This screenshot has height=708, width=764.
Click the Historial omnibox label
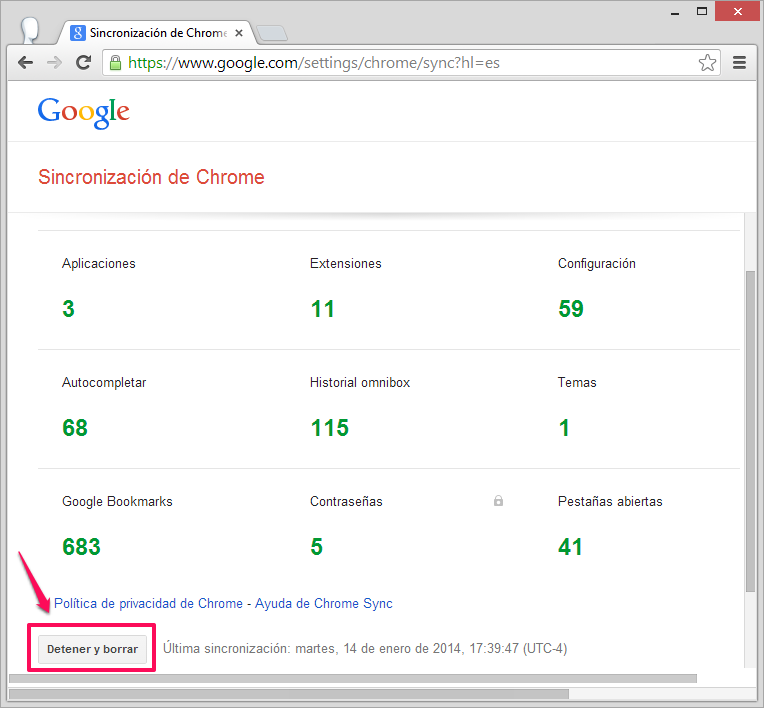point(360,383)
